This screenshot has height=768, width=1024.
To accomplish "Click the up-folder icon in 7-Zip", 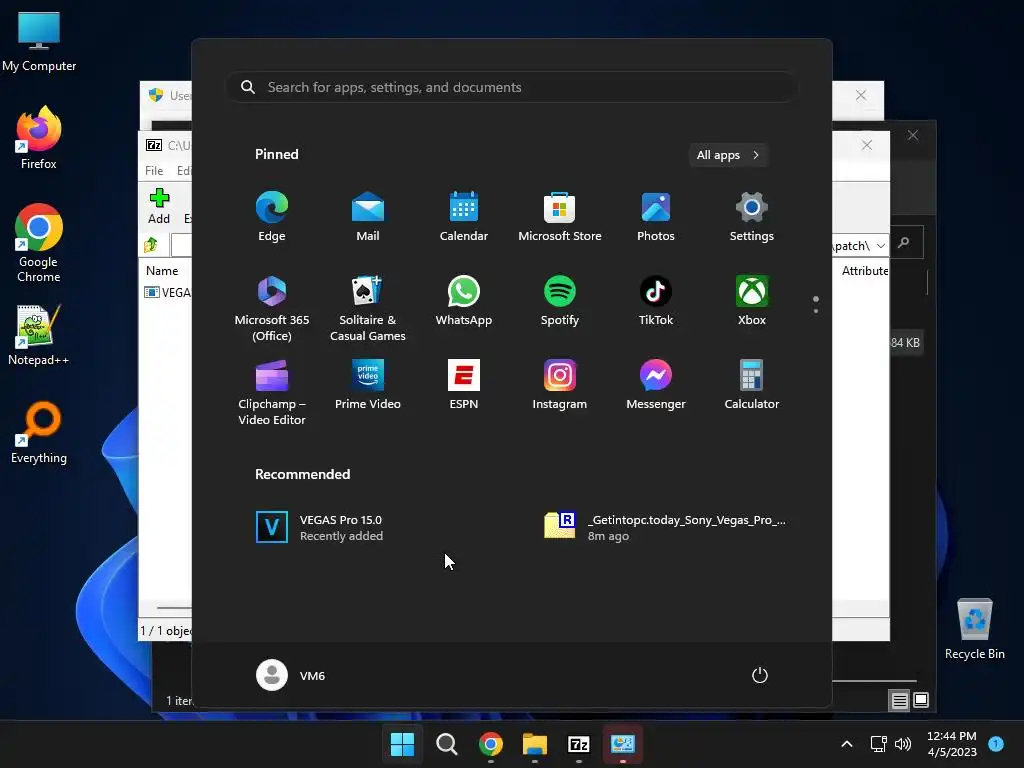I will tap(151, 245).
